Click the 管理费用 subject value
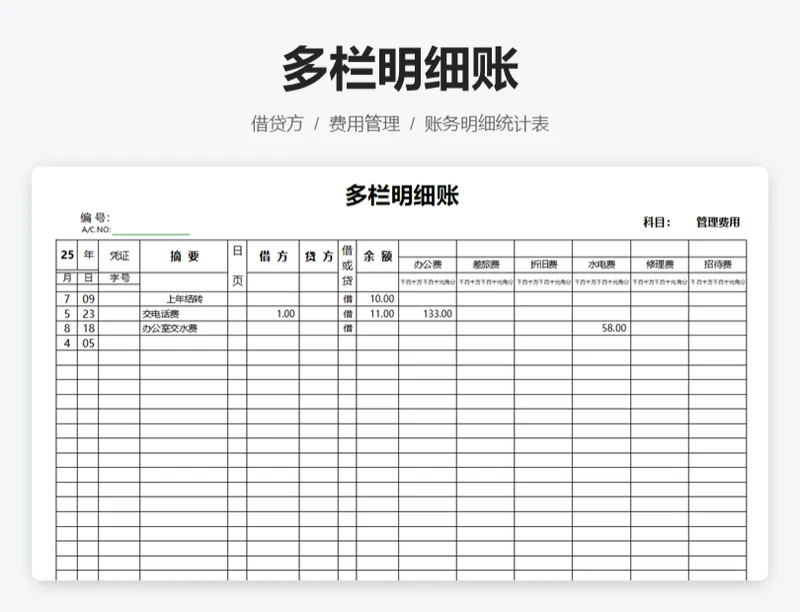The height and width of the screenshot is (612, 800). click(718, 222)
